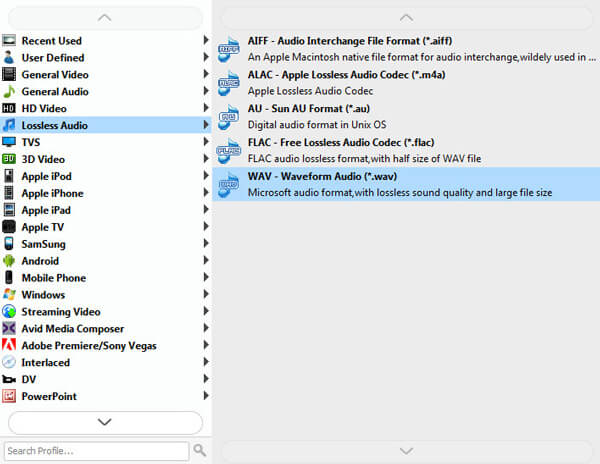The height and width of the screenshot is (464, 600).
Task: Click the Avid Media Composer icon
Action: [x=9, y=328]
